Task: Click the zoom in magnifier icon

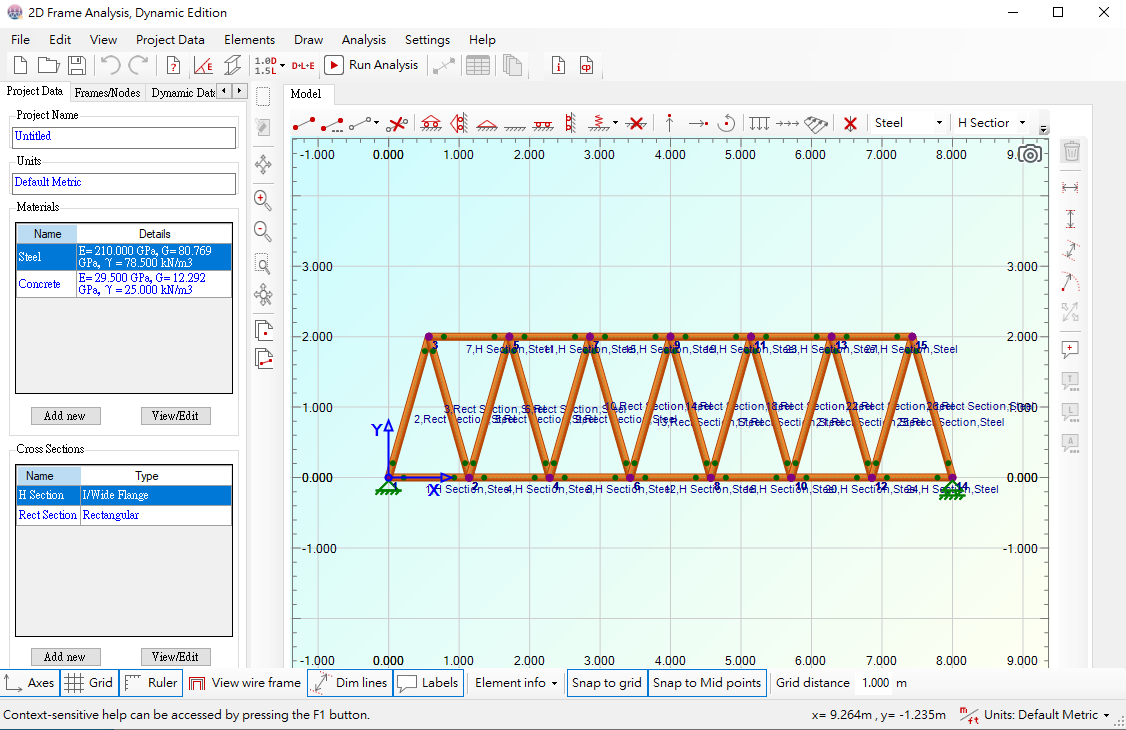Action: pyautogui.click(x=263, y=200)
